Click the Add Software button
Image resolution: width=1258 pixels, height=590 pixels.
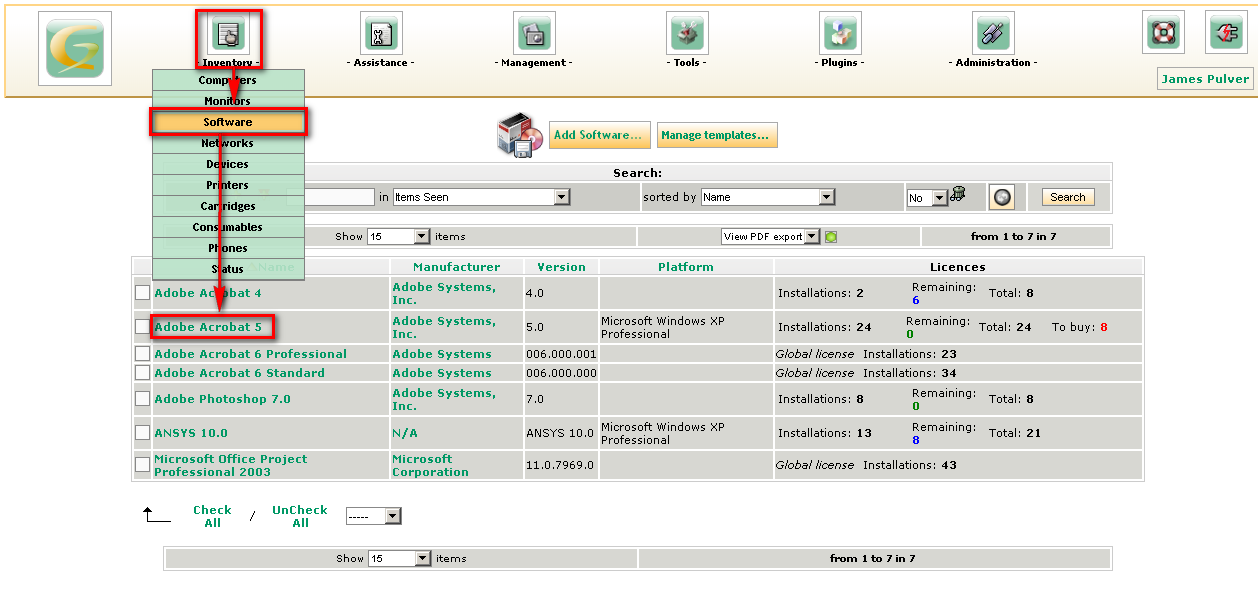(x=599, y=135)
